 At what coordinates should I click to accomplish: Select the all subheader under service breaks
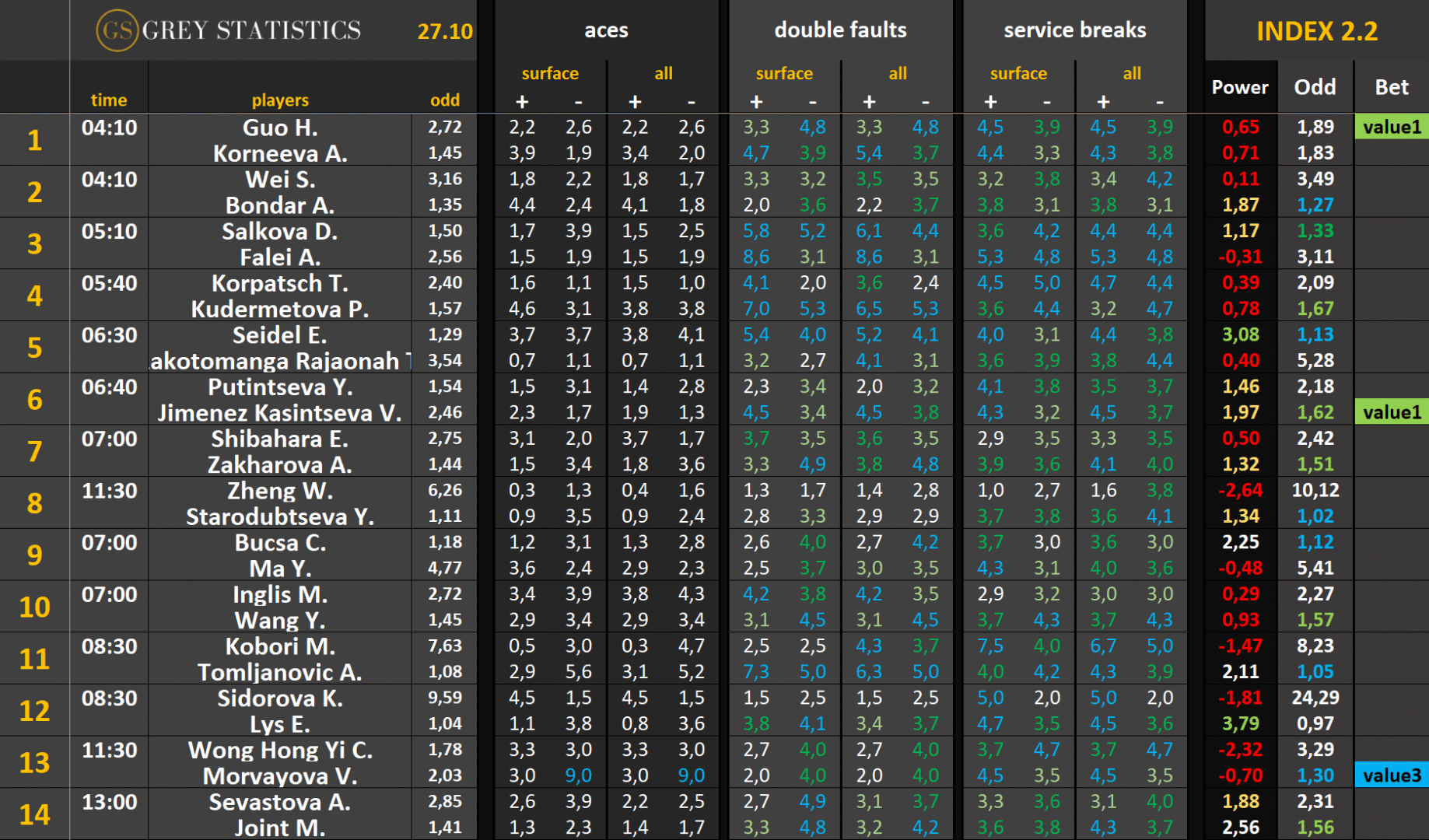point(1131,74)
